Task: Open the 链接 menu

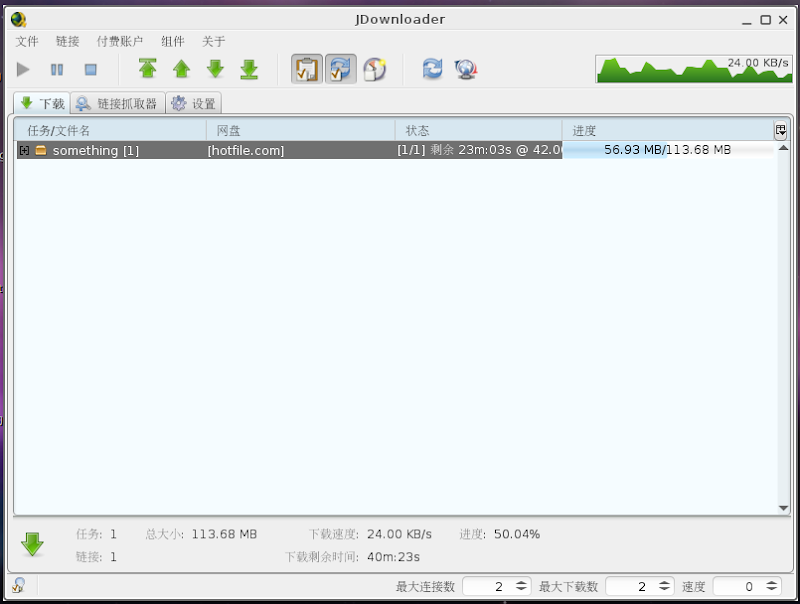Action: (67, 41)
